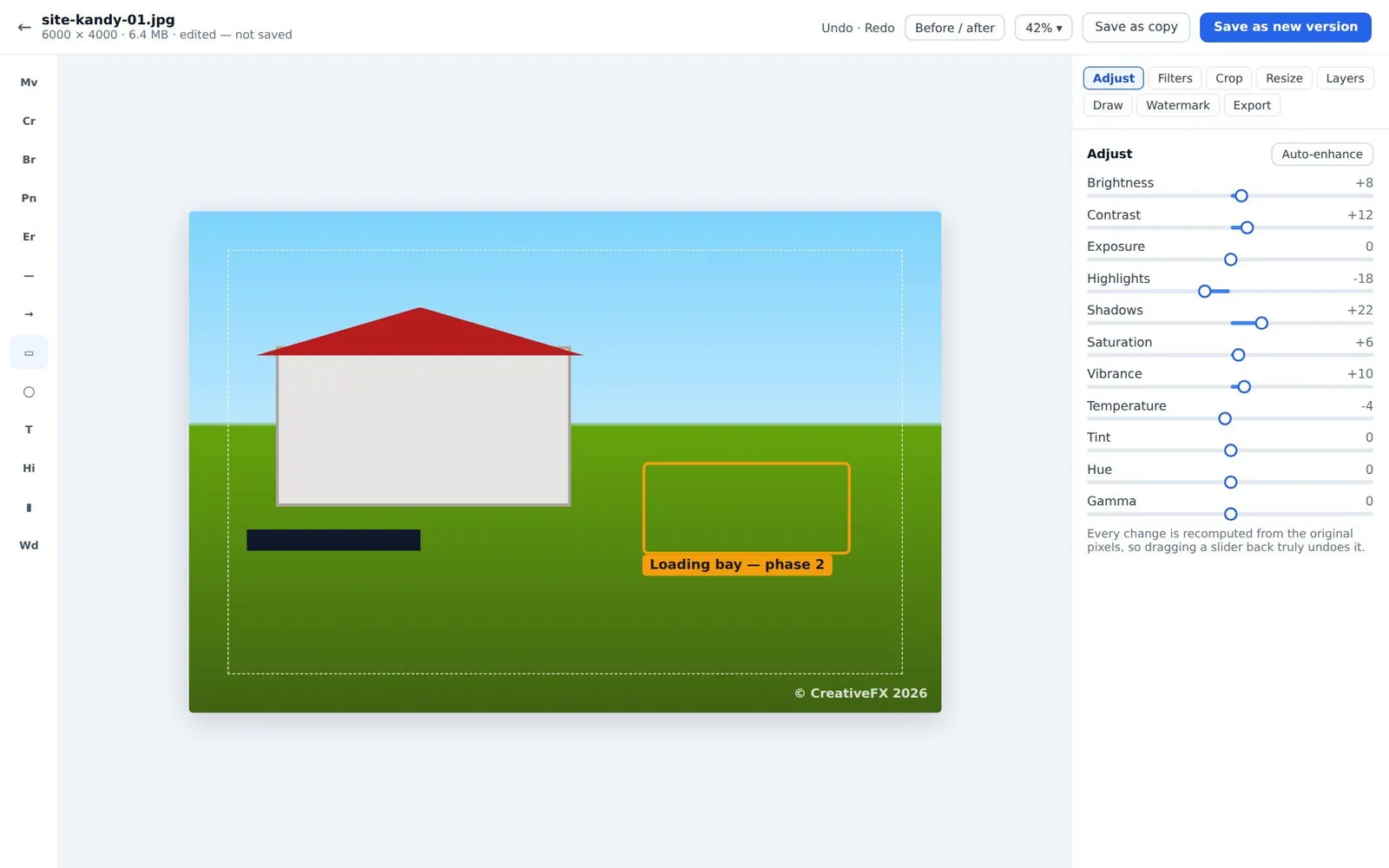Switch to the Adjust tab

click(x=1113, y=78)
